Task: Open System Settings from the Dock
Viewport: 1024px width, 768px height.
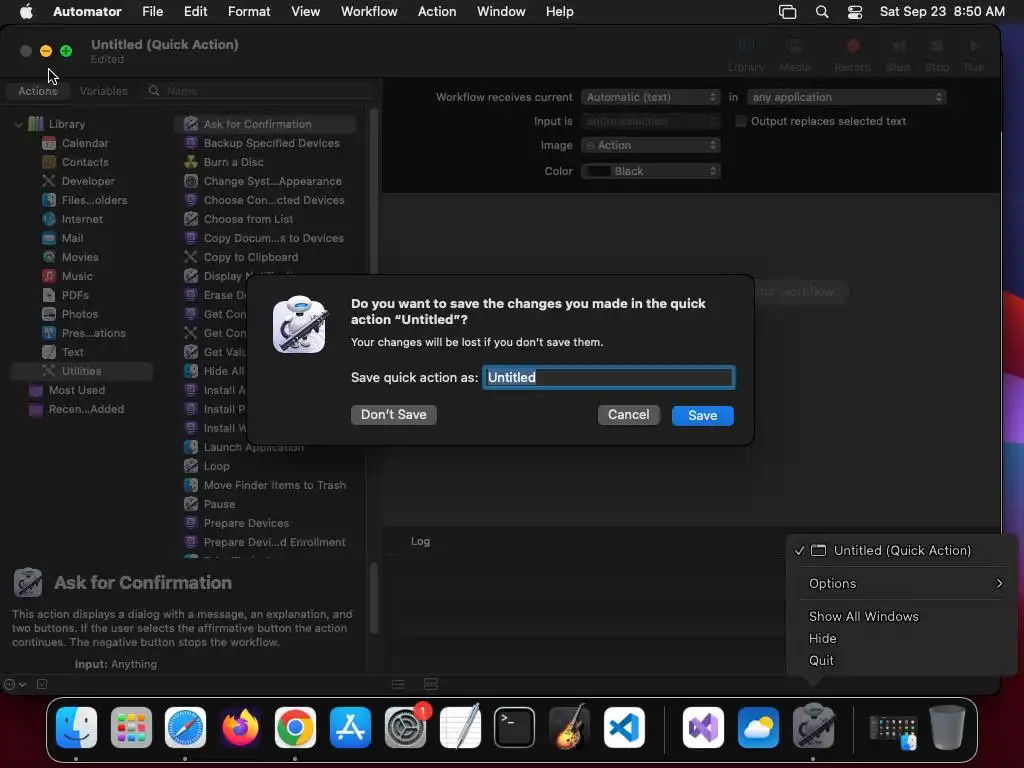Action: [x=405, y=727]
